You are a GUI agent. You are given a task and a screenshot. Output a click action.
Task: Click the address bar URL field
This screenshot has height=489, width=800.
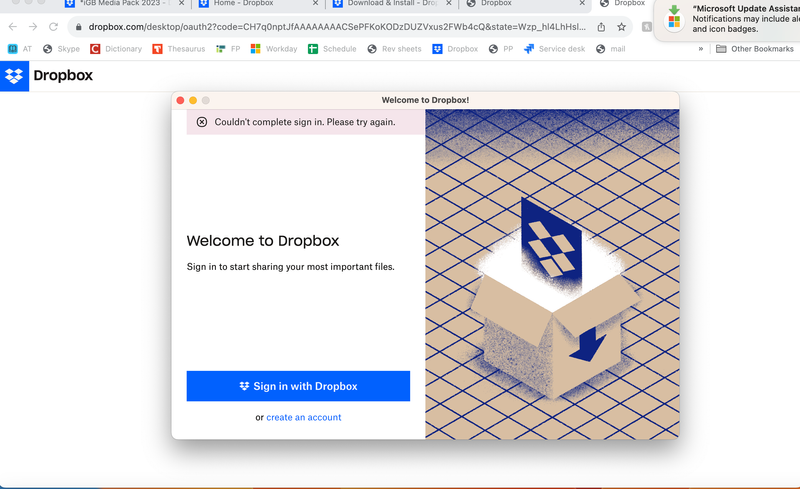click(x=330, y=27)
